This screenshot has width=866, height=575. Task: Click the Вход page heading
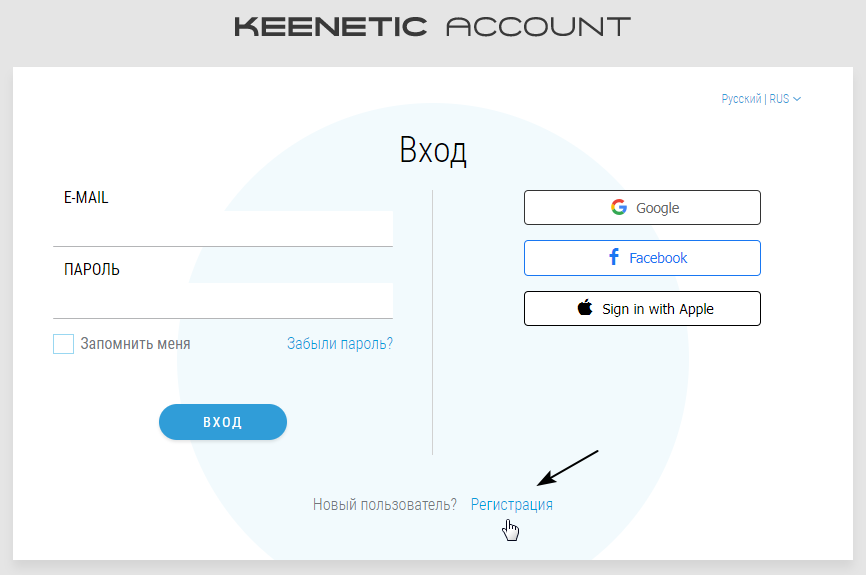pyautogui.click(x=433, y=150)
